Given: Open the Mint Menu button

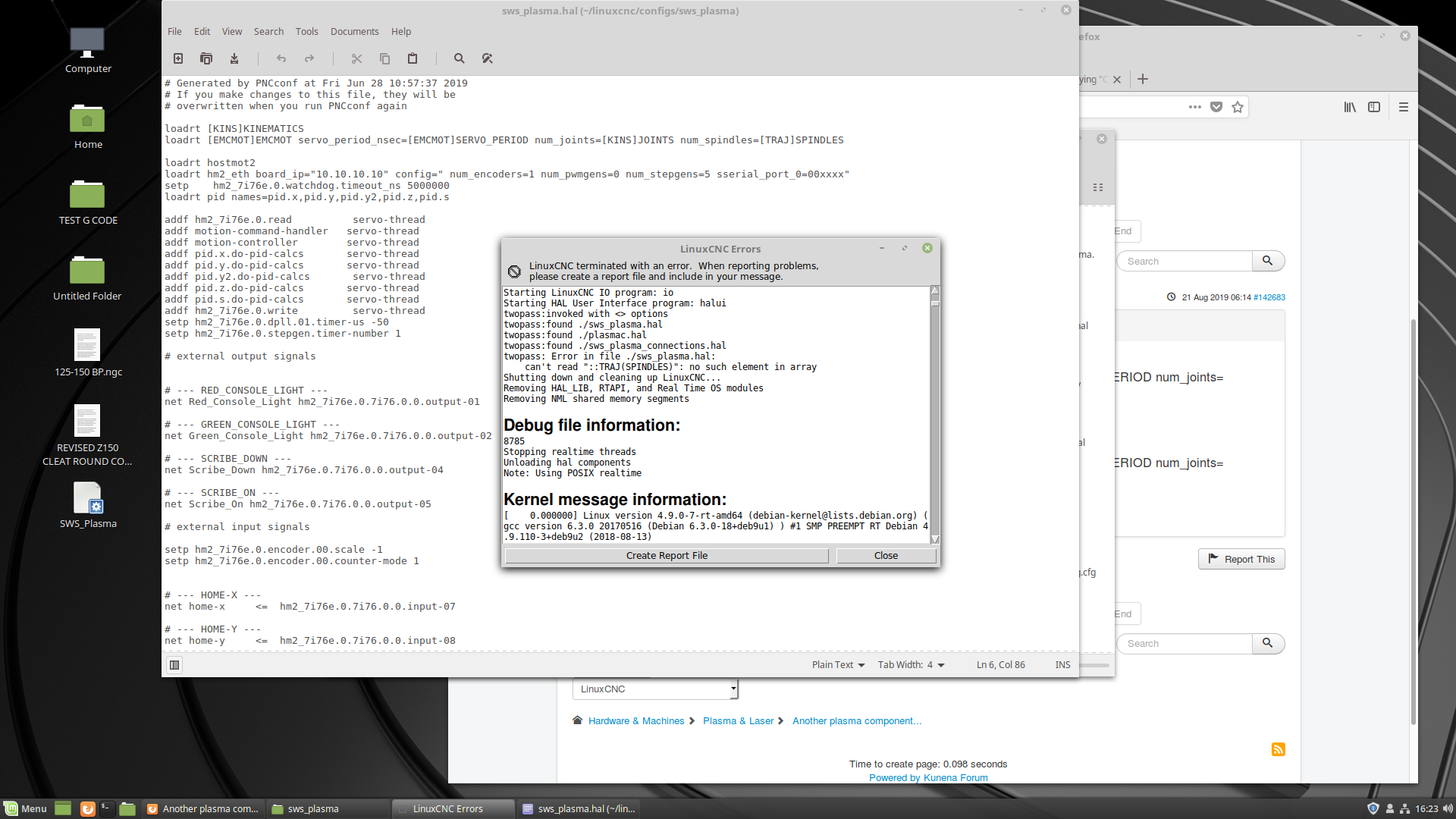Looking at the screenshot, I should [x=26, y=808].
